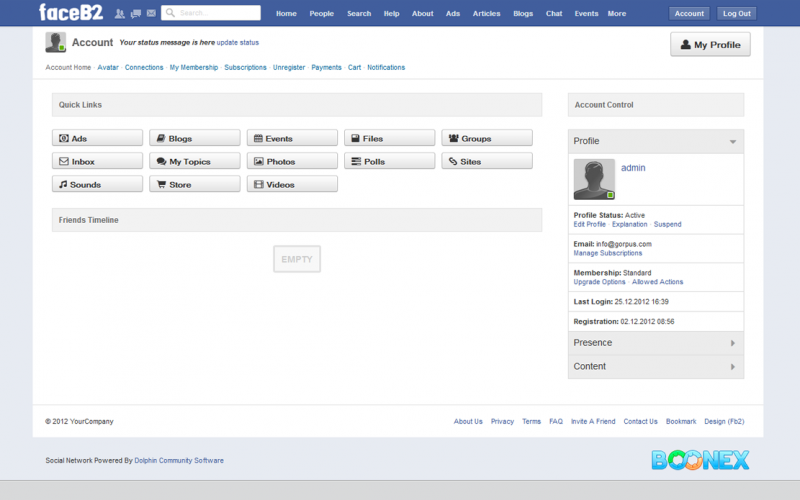Click the admin profile picture
This screenshot has height=500, width=800.
pyautogui.click(x=594, y=179)
